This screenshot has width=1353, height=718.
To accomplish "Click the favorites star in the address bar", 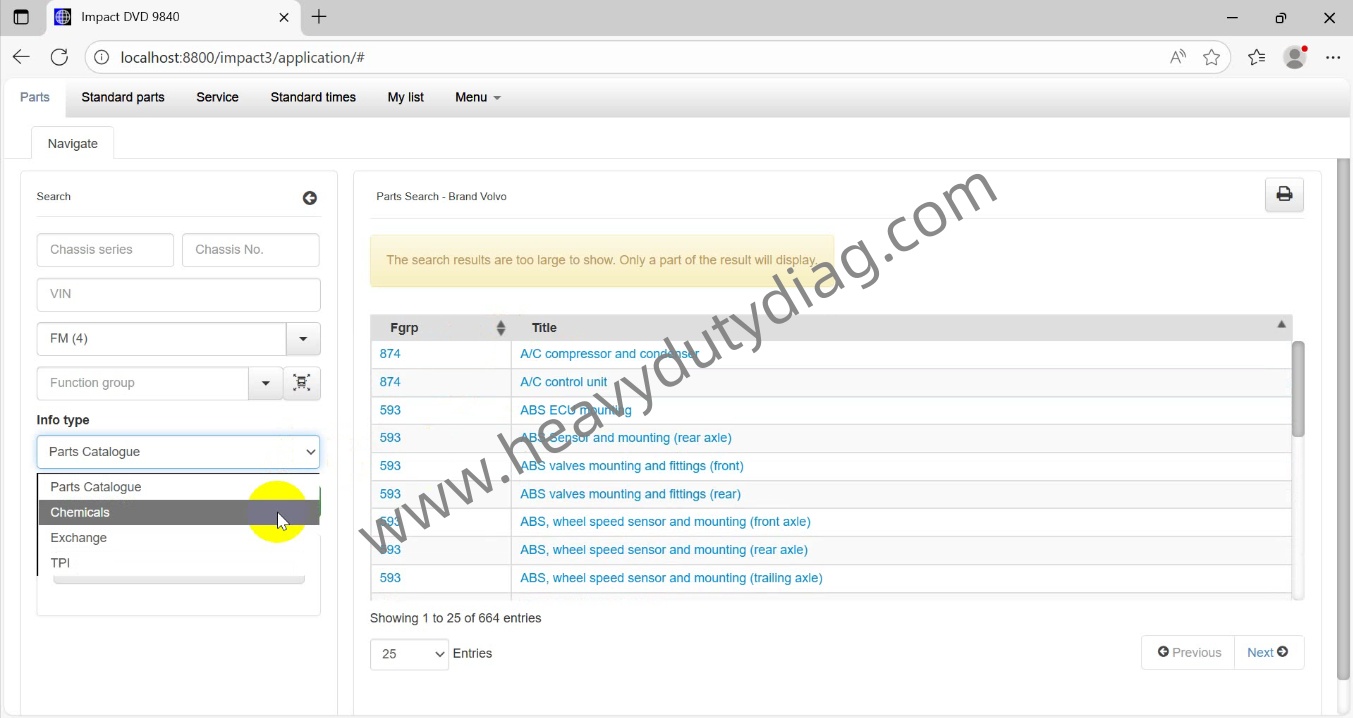I will pyautogui.click(x=1212, y=57).
